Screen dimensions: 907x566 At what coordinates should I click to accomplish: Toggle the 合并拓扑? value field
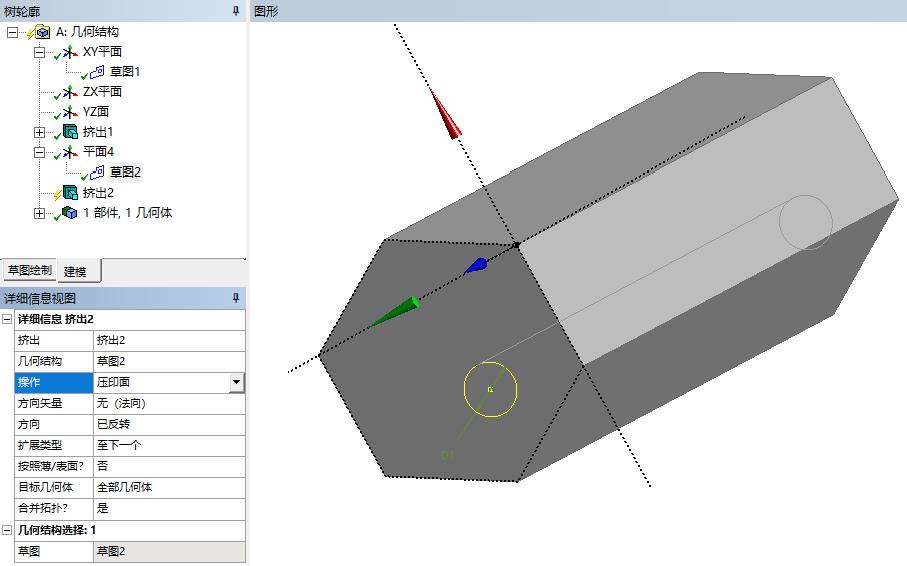point(168,508)
